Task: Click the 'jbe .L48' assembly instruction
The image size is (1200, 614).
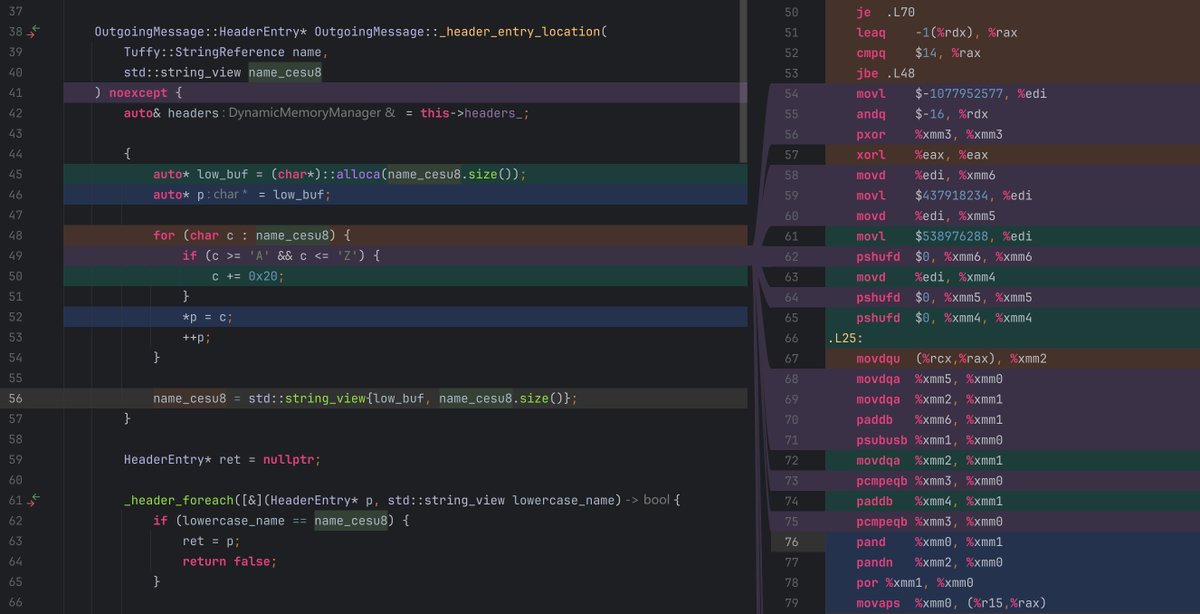Action: pos(885,73)
